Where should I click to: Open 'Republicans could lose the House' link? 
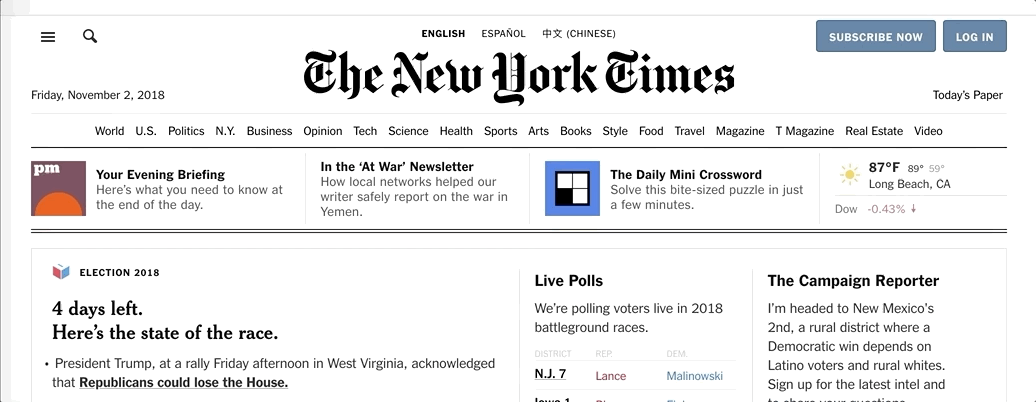184,382
